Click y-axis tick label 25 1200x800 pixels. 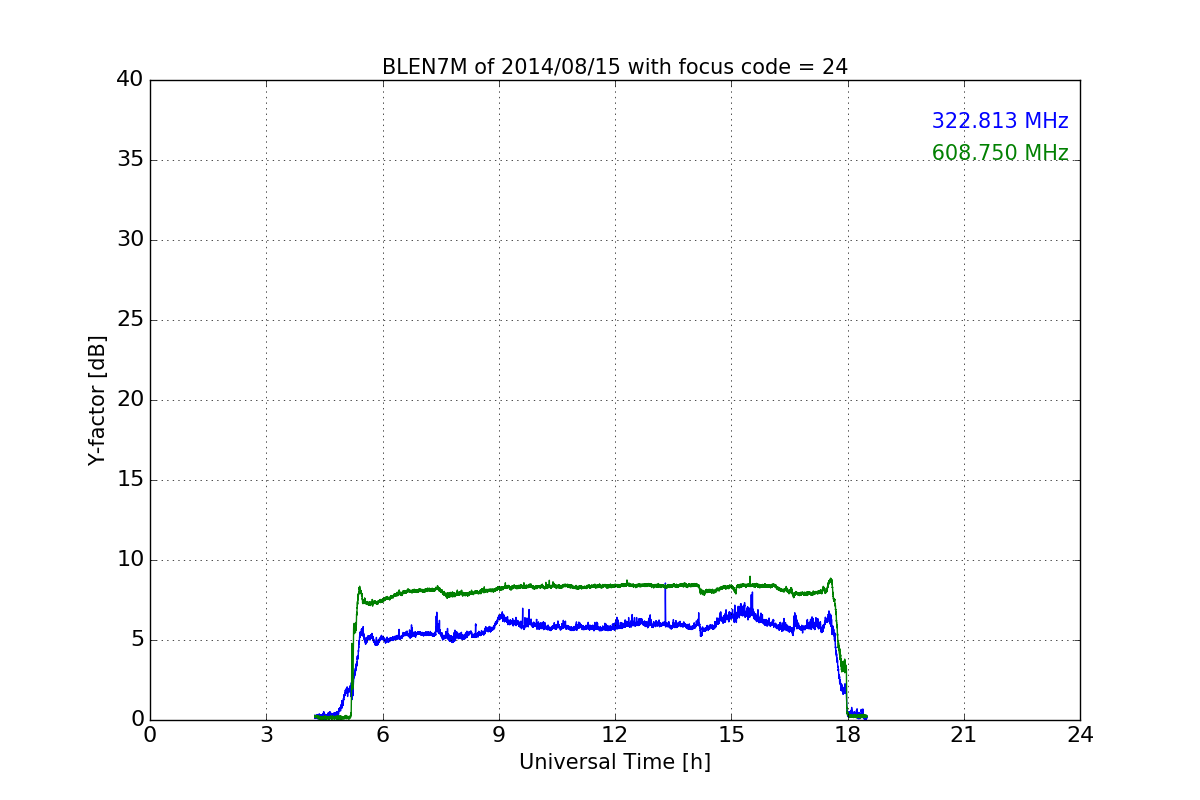(x=130, y=320)
